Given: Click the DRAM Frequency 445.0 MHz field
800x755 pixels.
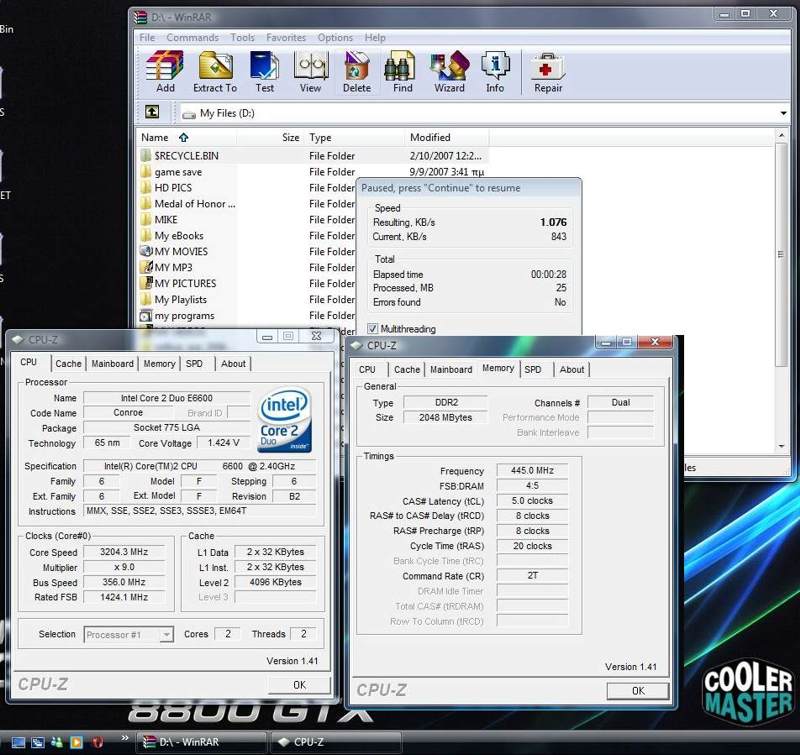Looking at the screenshot, I should pos(532,470).
